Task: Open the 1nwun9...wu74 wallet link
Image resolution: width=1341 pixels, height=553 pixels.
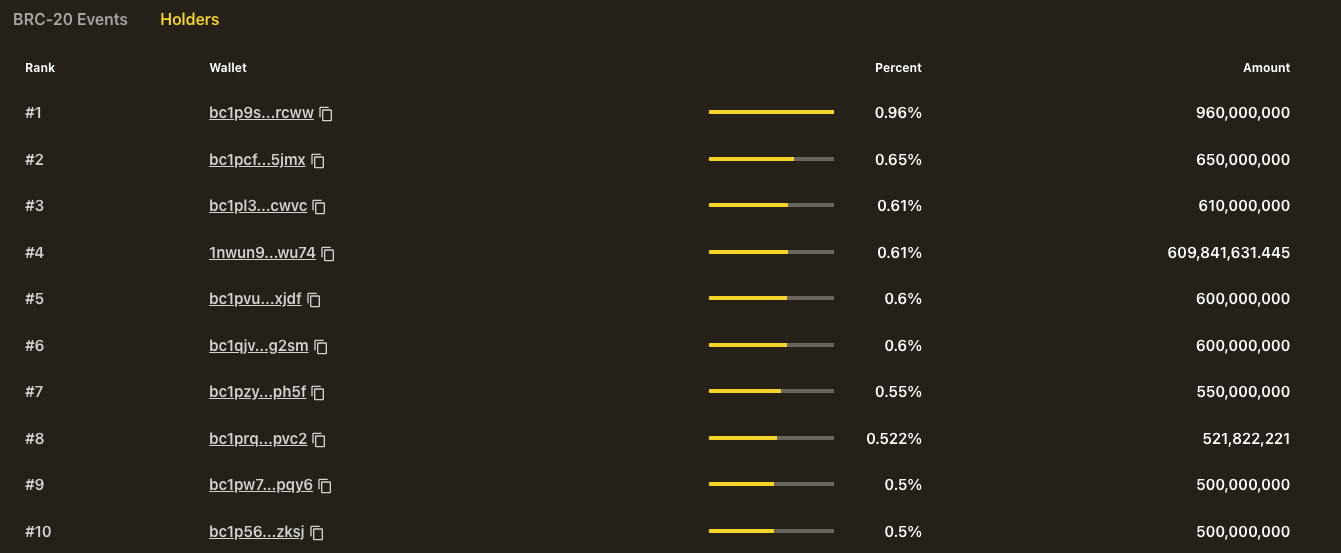Action: coord(262,253)
